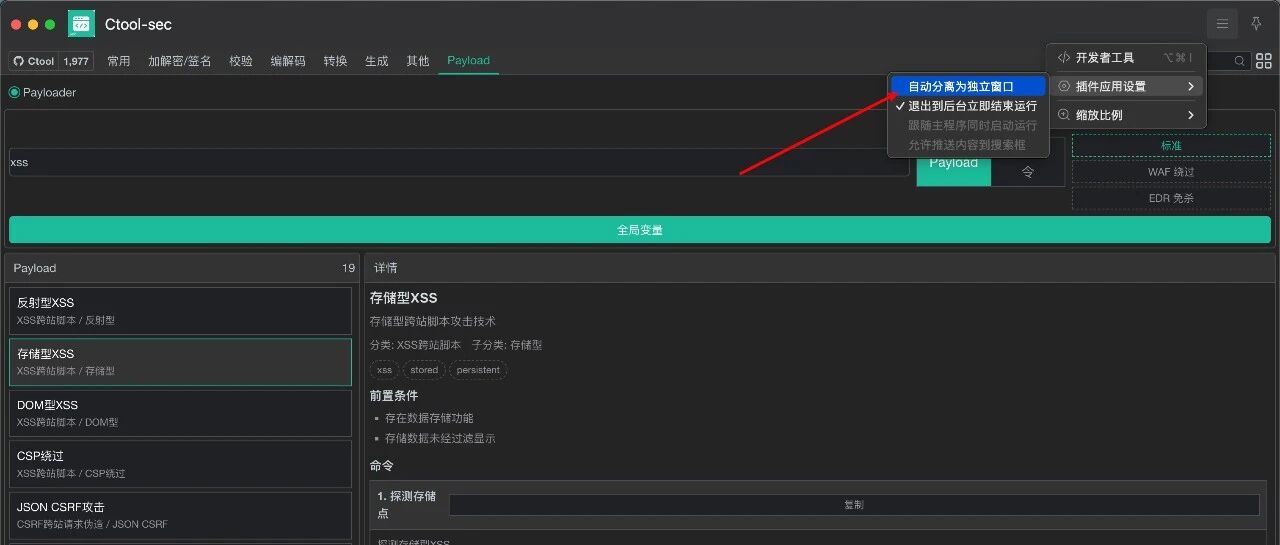
Task: Switch to 生成 tab
Action: [377, 61]
